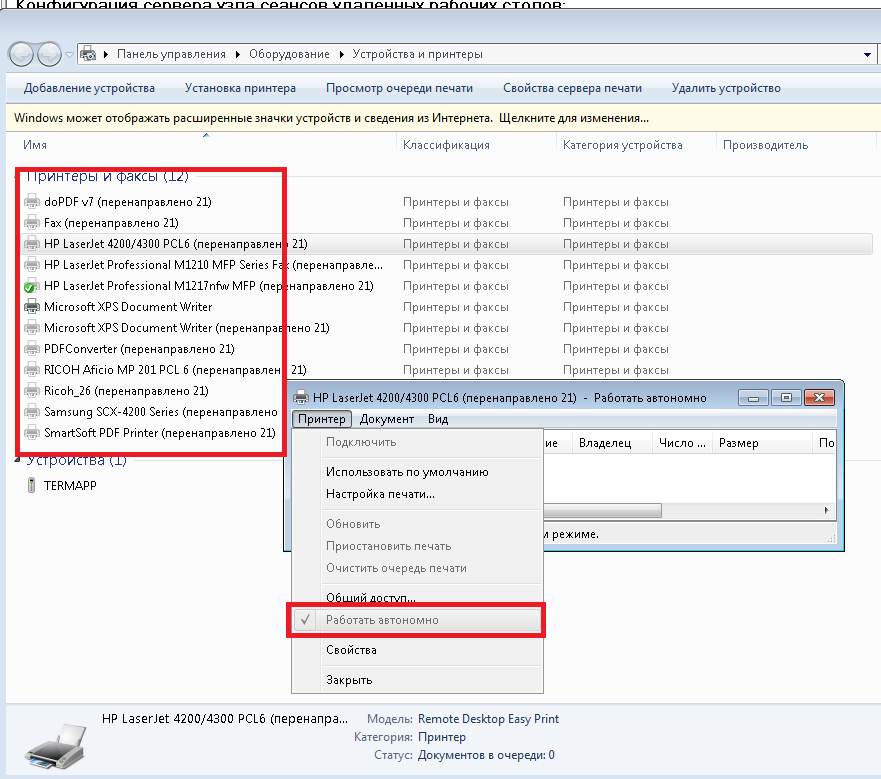881x779 pixels.
Task: Select SmartSoft PDF Printer icon
Action: 32,433
